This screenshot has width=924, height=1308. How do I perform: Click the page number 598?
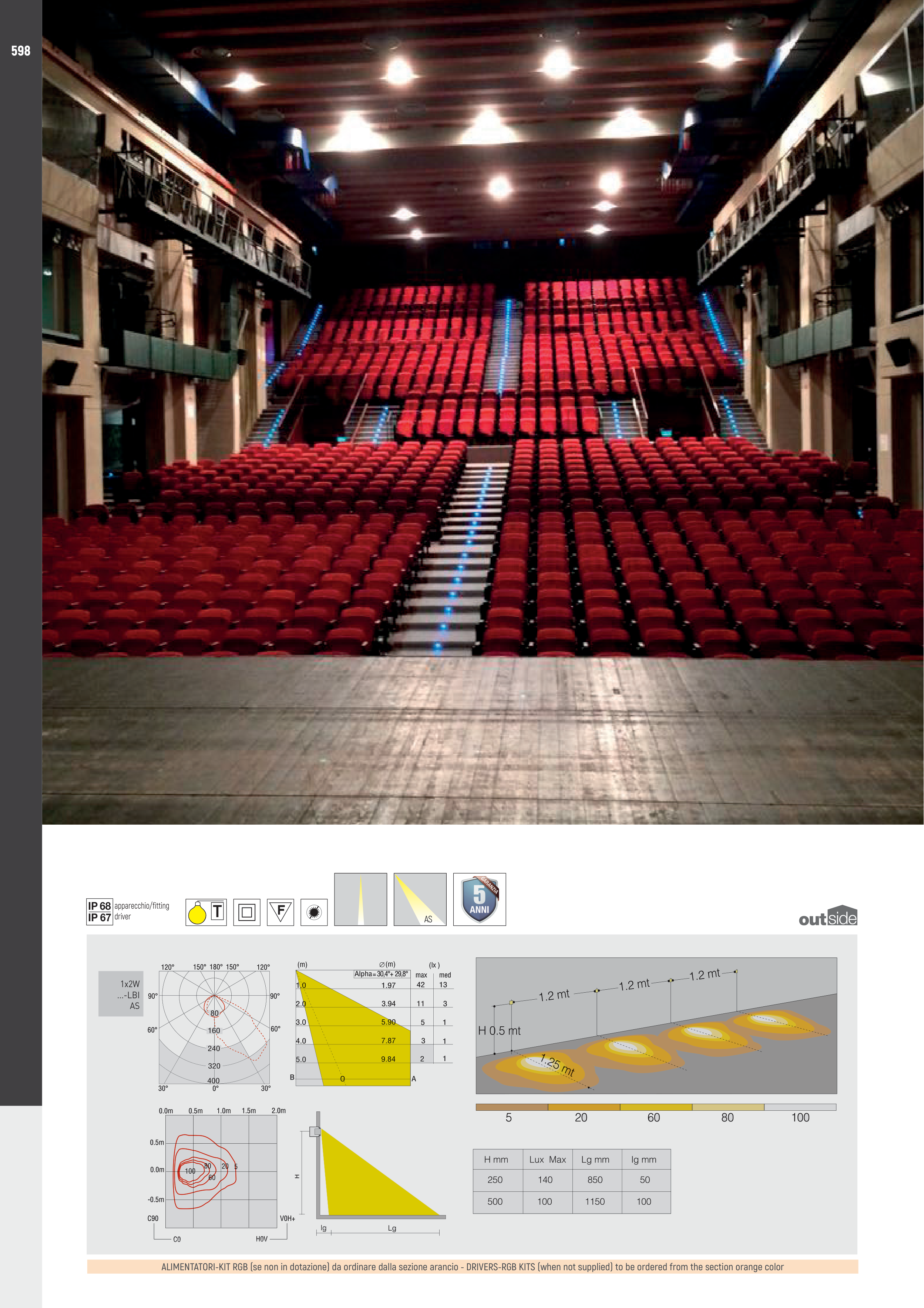coord(20,51)
